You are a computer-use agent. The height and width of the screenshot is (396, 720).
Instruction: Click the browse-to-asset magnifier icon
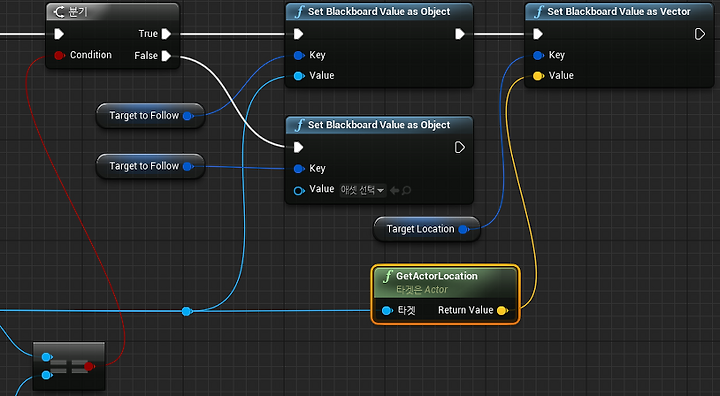click(406, 190)
